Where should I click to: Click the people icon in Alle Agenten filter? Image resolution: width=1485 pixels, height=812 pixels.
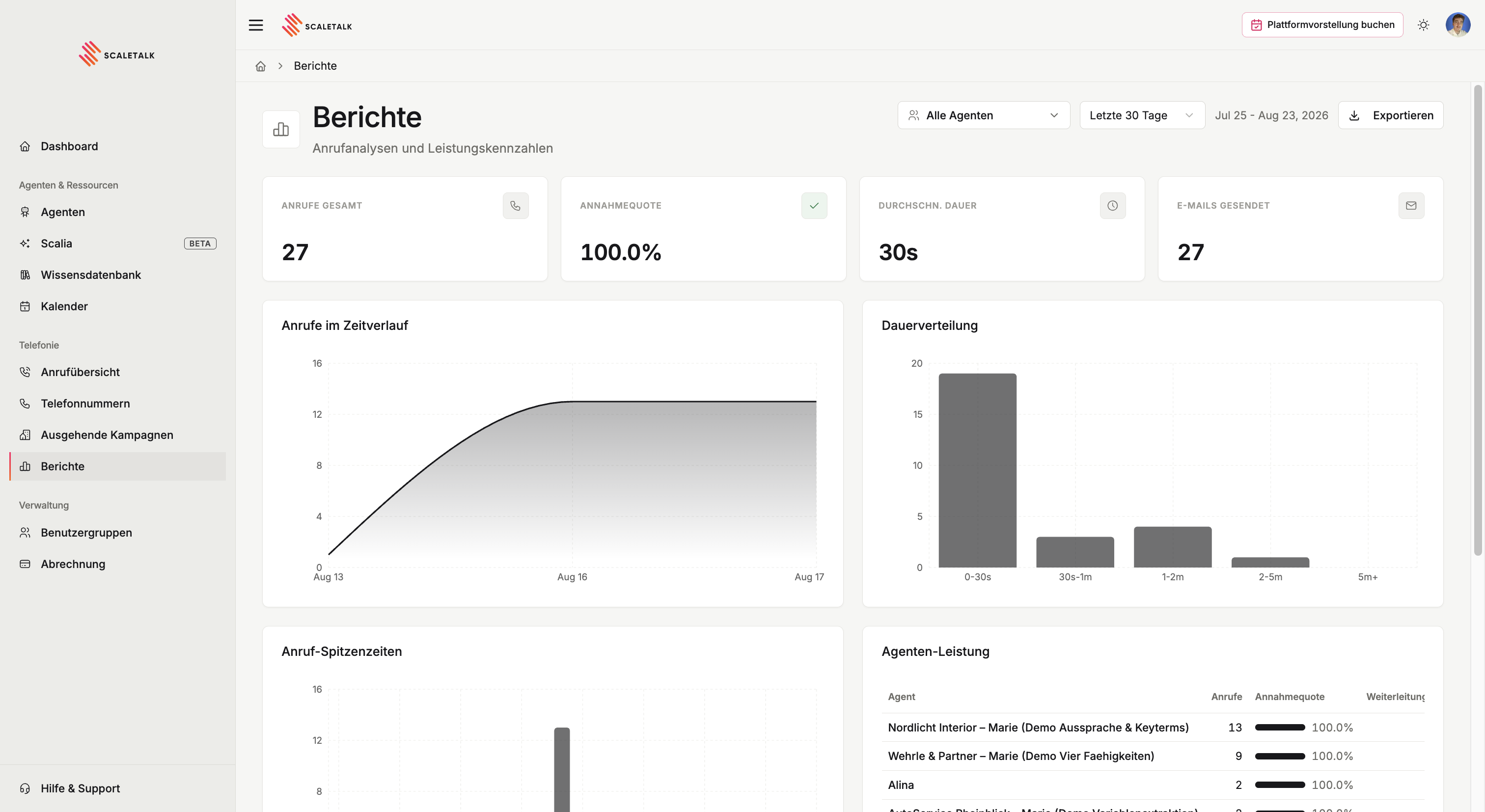(x=914, y=115)
